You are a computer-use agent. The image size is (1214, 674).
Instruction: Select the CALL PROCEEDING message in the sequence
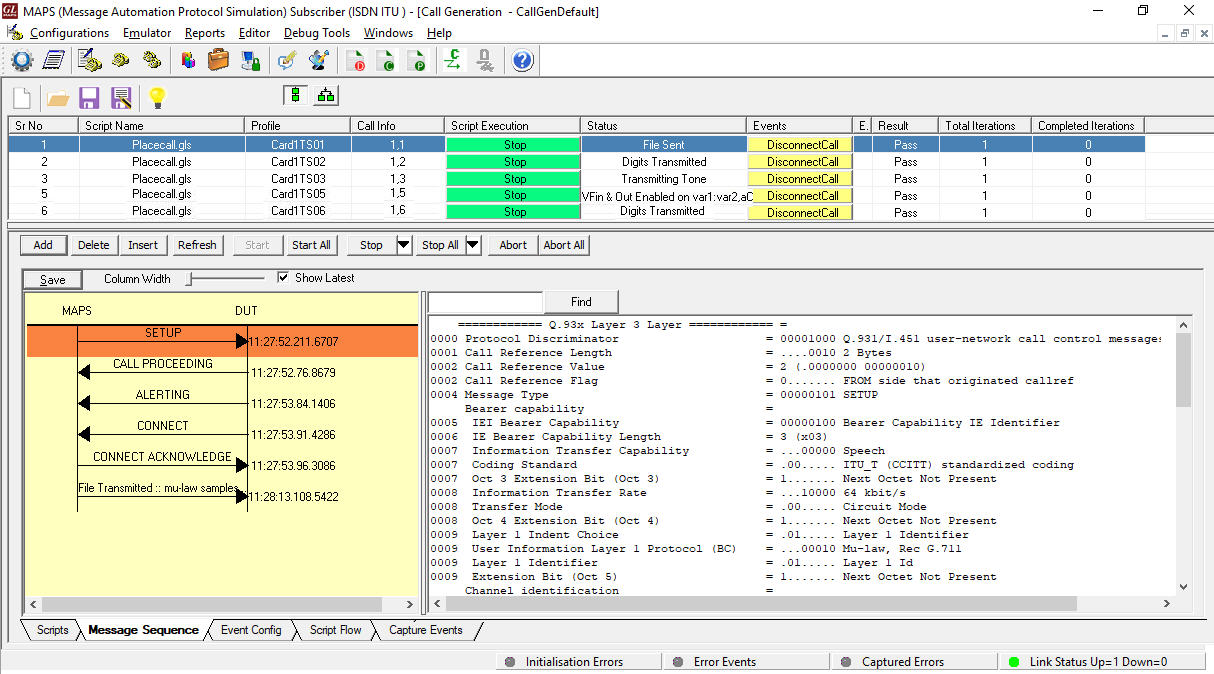pyautogui.click(x=163, y=364)
